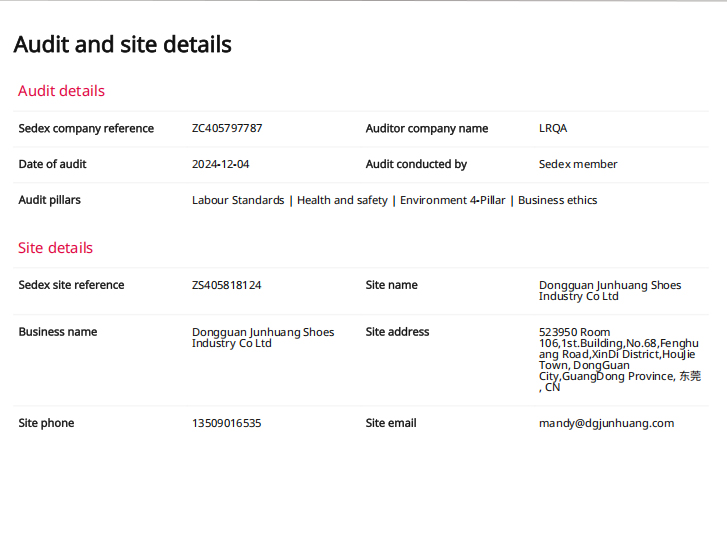Select the site phone number 13509016535
Viewport: 727px width, 549px height.
coord(226,423)
